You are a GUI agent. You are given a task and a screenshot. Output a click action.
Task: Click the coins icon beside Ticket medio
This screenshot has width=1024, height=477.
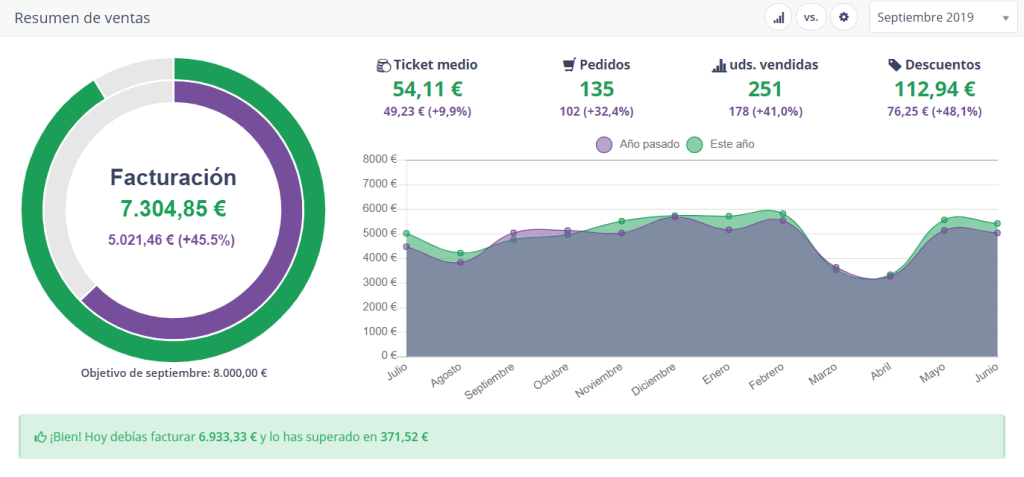pos(383,65)
